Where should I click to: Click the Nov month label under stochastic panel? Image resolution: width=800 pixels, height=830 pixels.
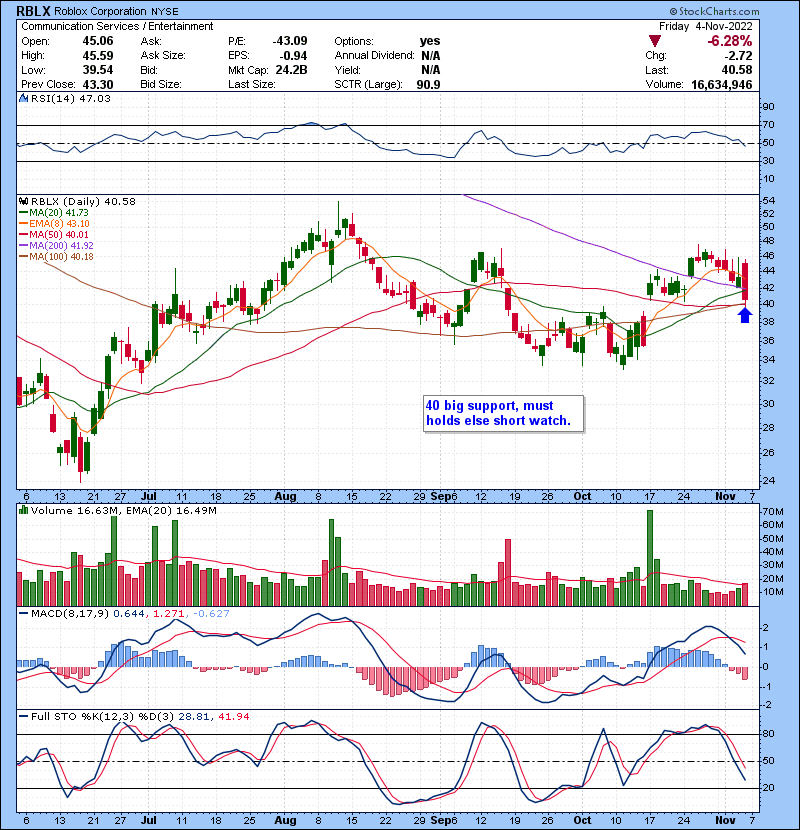725,820
